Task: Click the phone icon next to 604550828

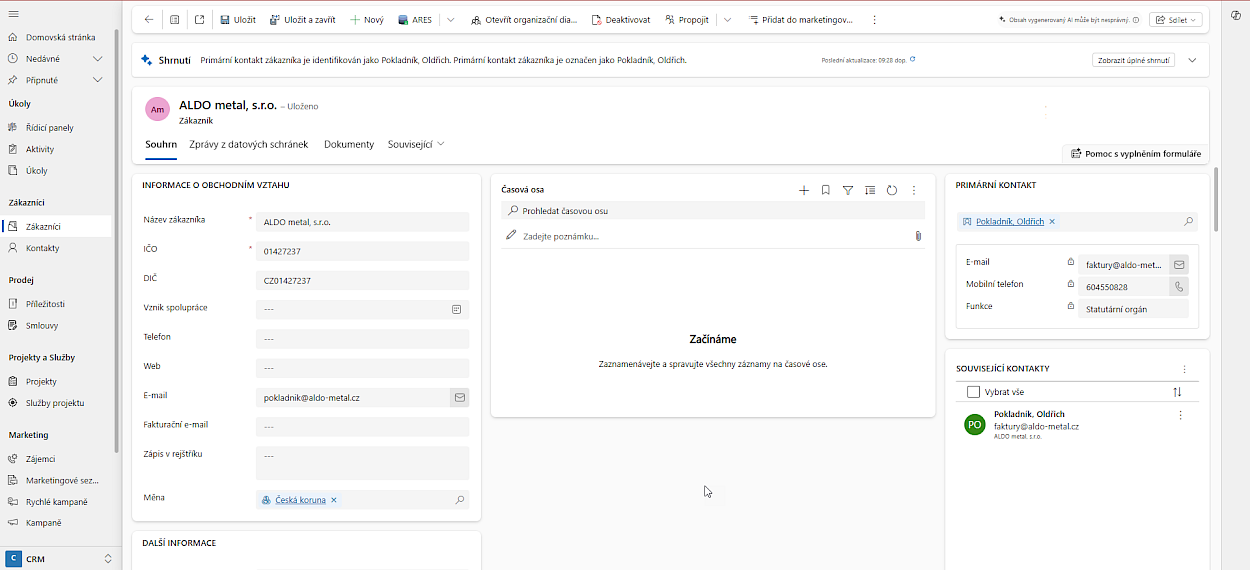Action: point(1179,287)
